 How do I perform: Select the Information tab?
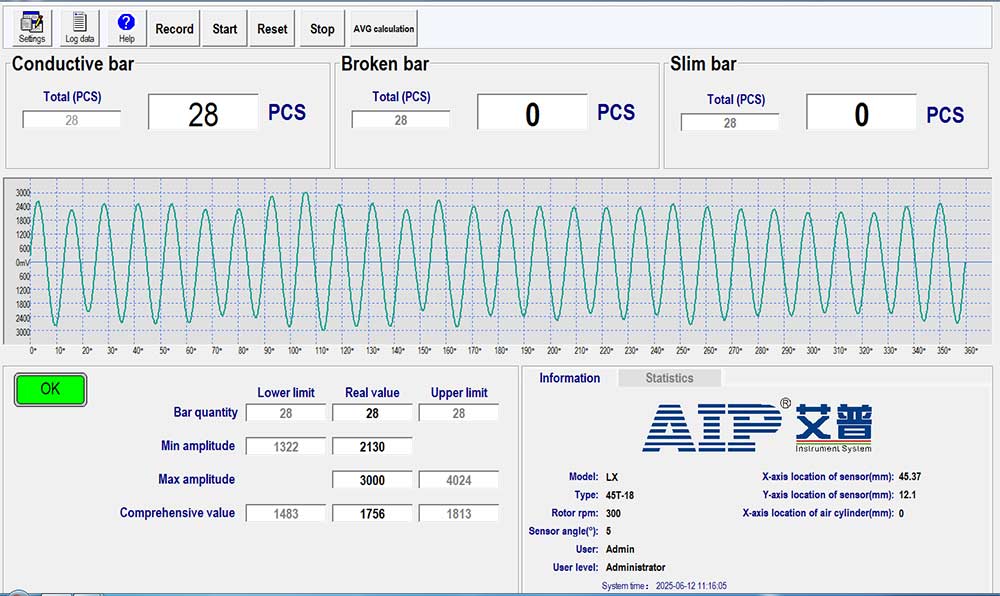(x=569, y=378)
